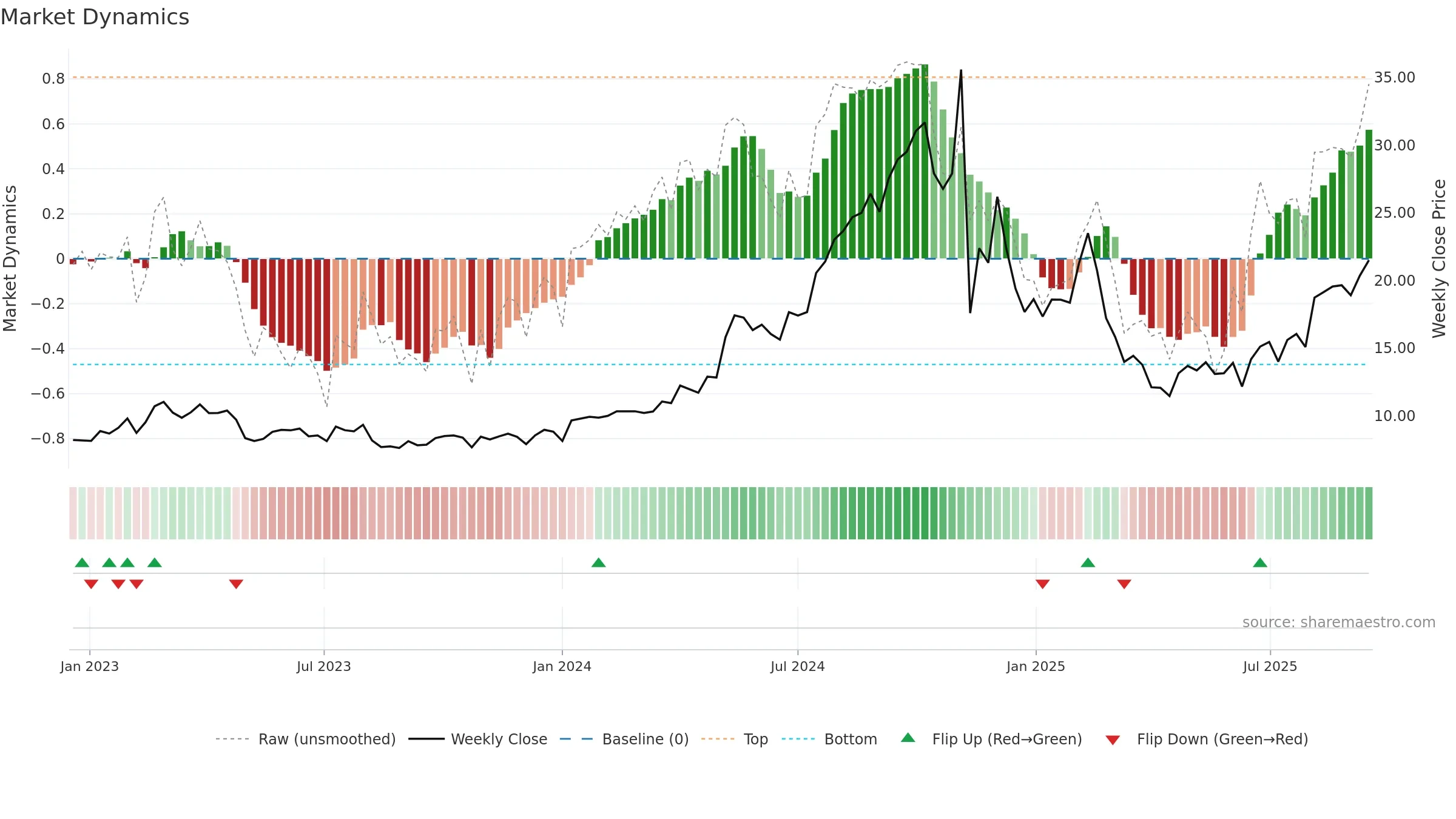Screen dimensions: 1456x819
Task: Select the flip-up marker in February 2025
Action: tap(1088, 562)
